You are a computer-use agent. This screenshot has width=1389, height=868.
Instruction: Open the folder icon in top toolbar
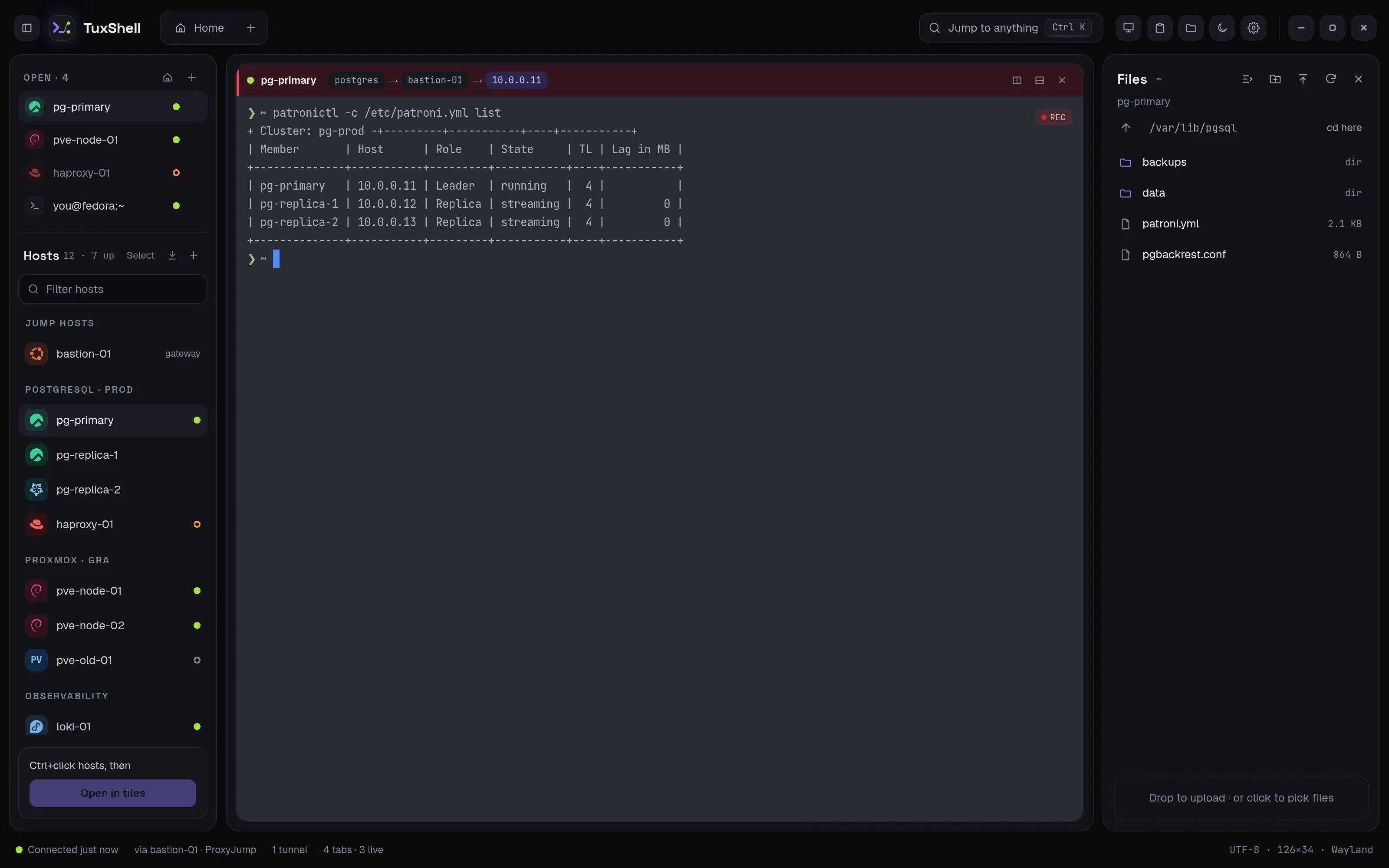click(x=1191, y=27)
